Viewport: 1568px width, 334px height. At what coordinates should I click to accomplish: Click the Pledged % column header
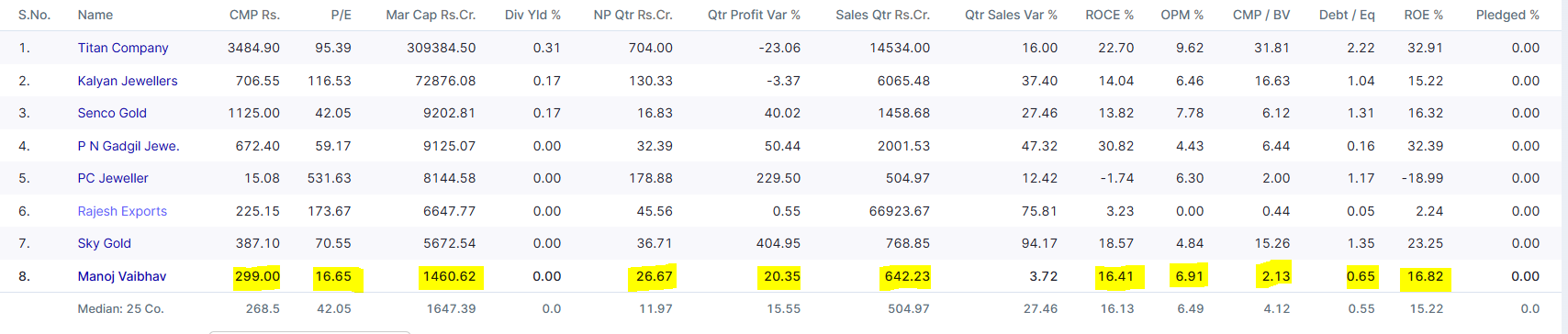1507,15
